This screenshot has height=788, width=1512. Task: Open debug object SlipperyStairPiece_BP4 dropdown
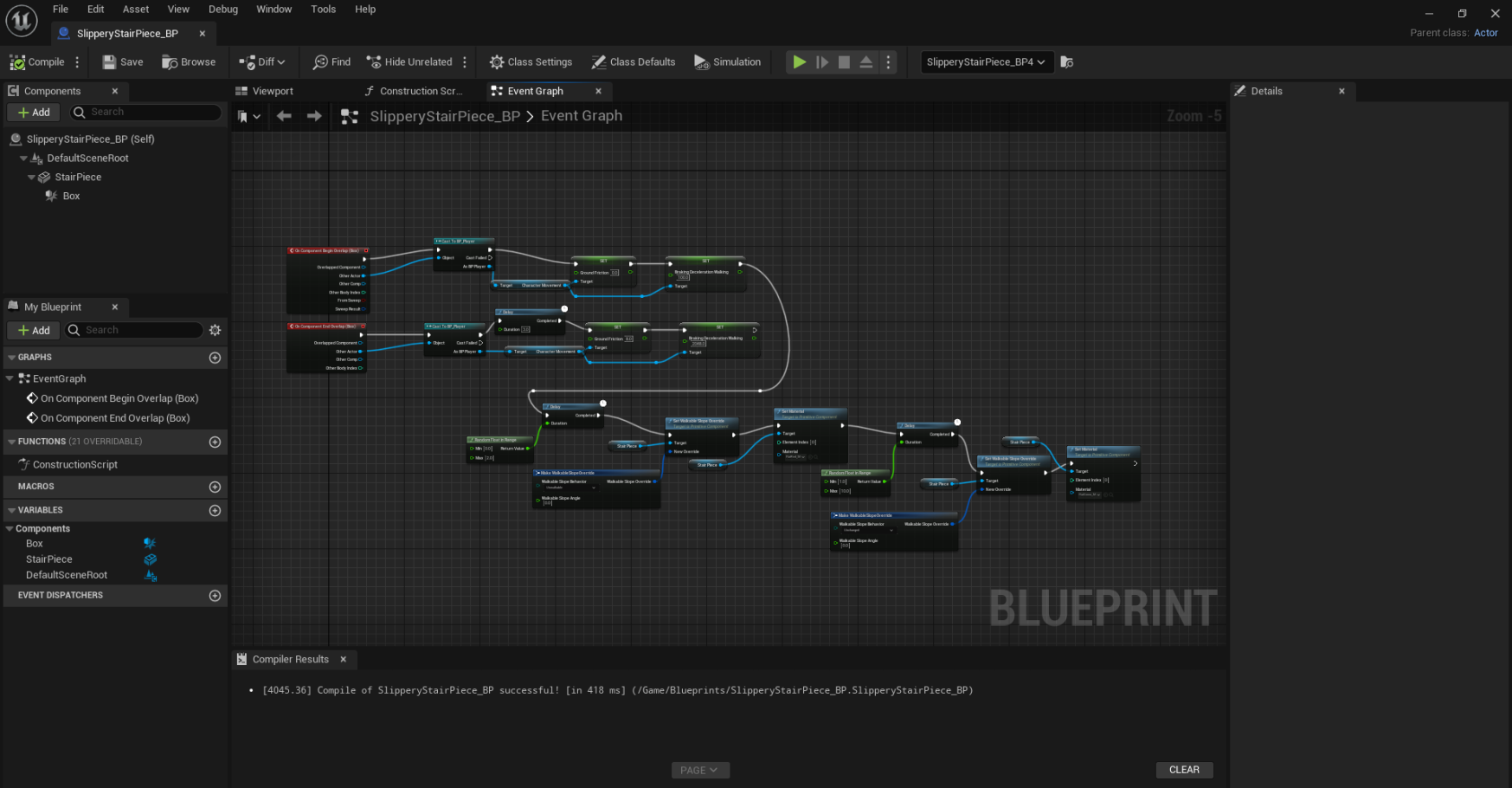(986, 62)
